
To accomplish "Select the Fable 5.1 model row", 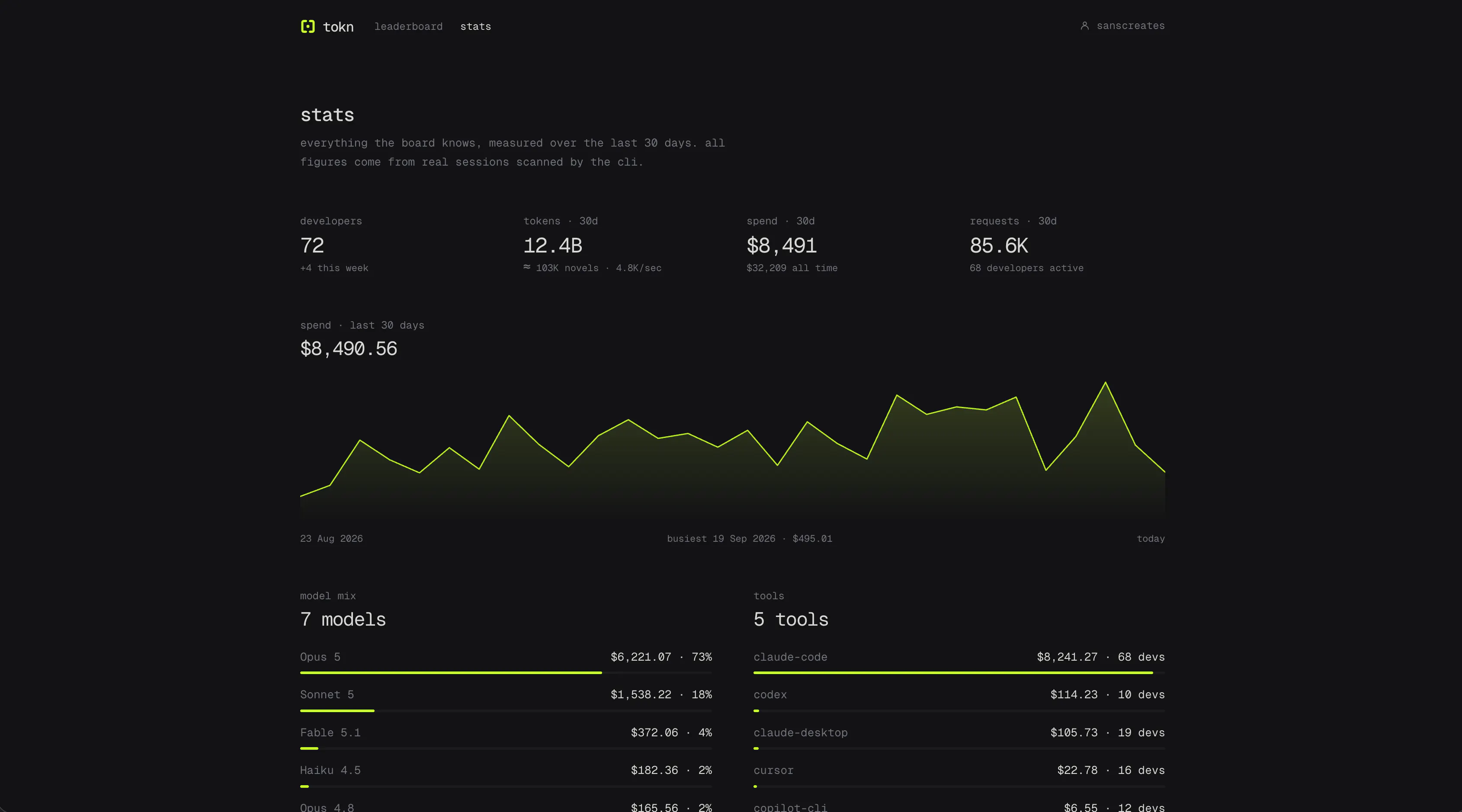I will [x=506, y=738].
